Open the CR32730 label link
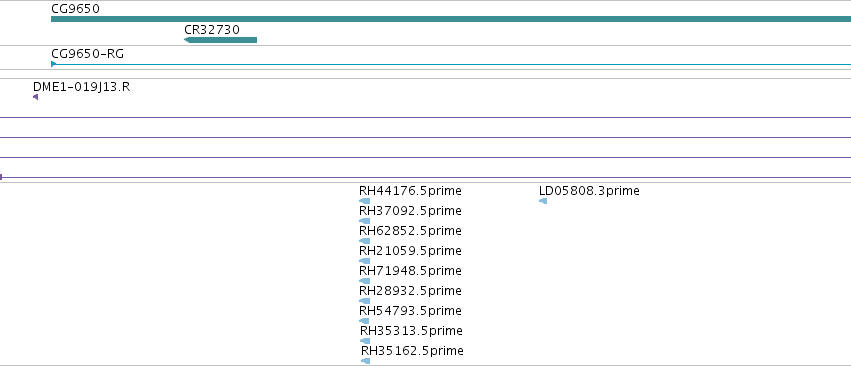 click(x=212, y=29)
